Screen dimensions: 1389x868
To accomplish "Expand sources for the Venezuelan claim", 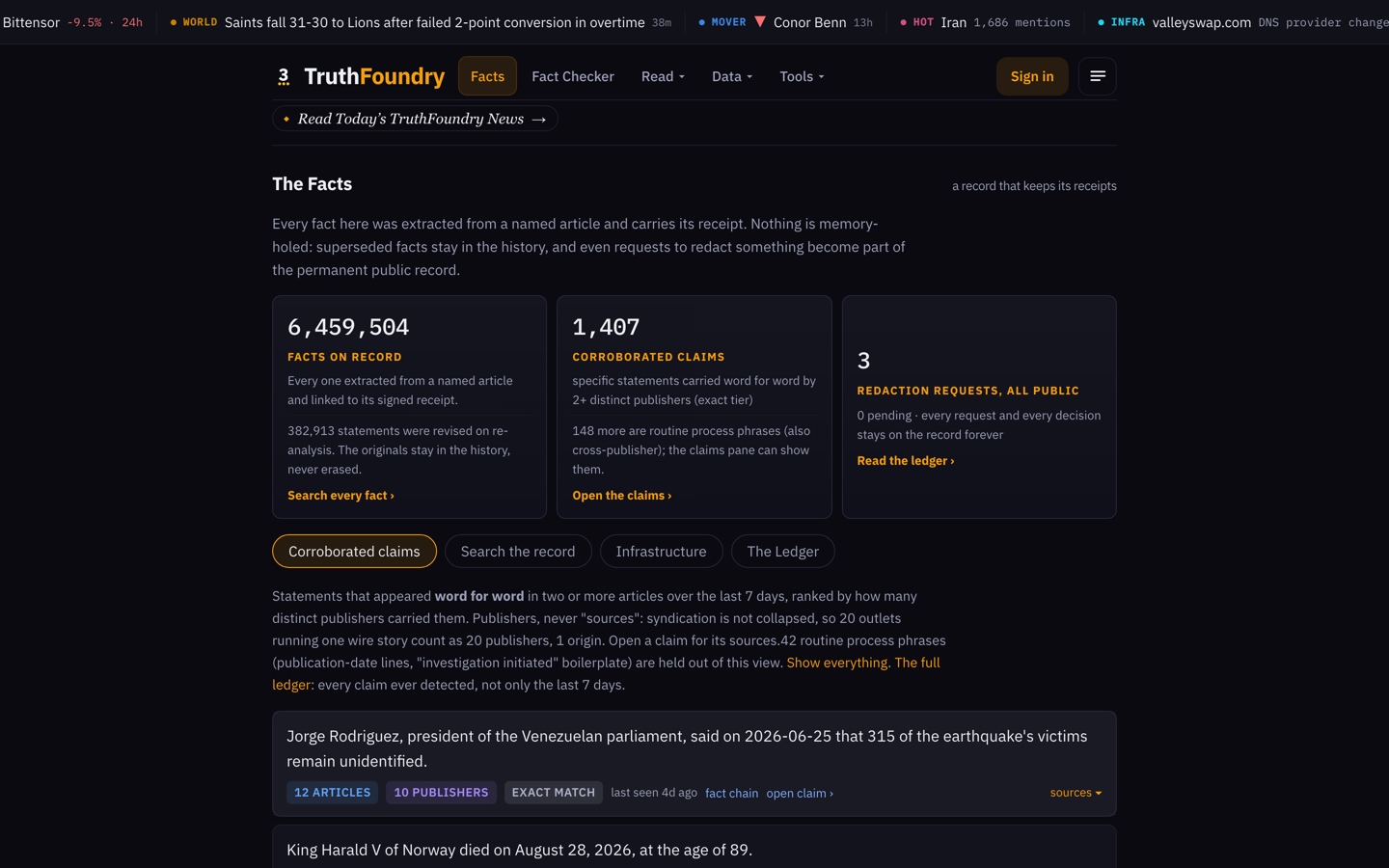I will point(1076,793).
